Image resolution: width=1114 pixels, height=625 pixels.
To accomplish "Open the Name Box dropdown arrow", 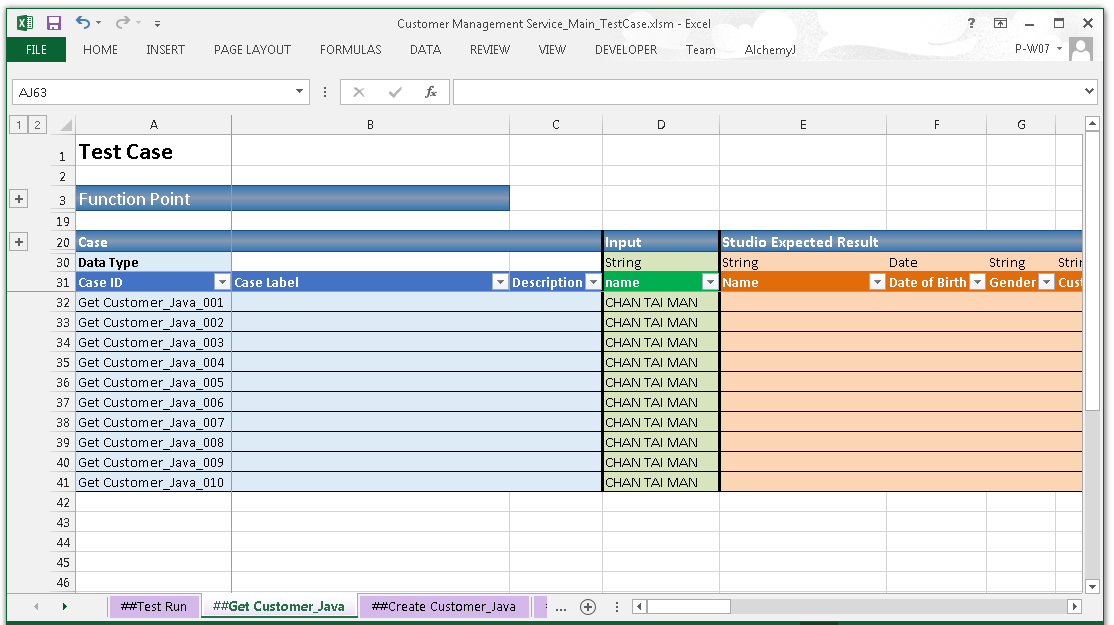I will coord(299,92).
